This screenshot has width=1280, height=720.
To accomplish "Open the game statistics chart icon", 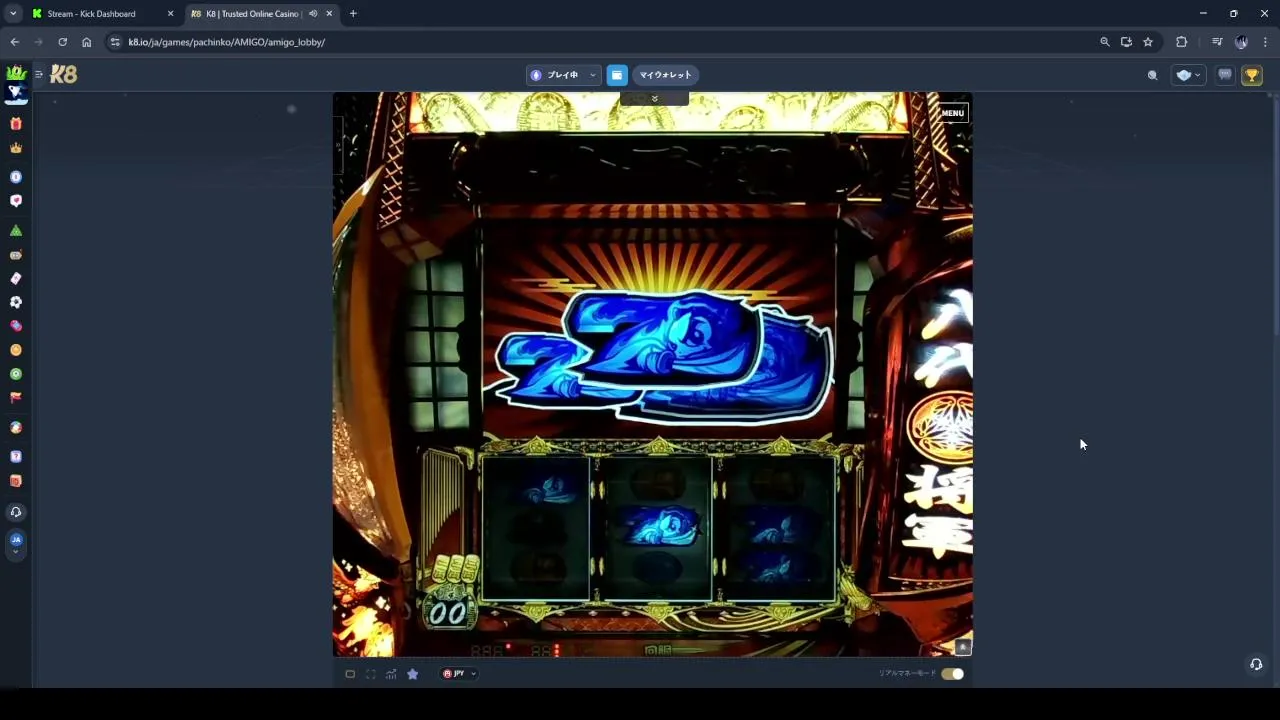I will (x=391, y=674).
